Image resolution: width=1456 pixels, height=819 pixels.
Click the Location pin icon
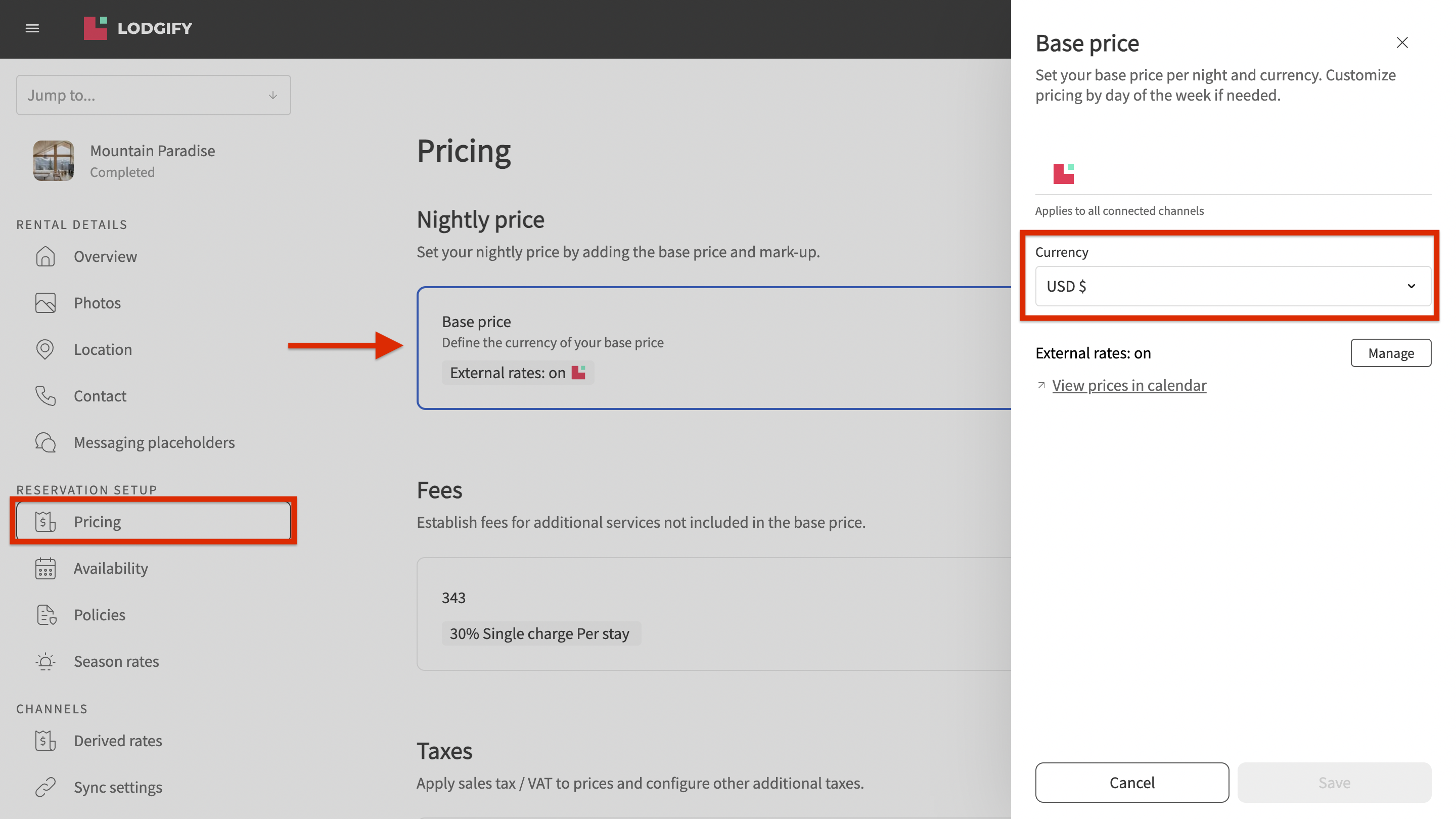(x=45, y=349)
